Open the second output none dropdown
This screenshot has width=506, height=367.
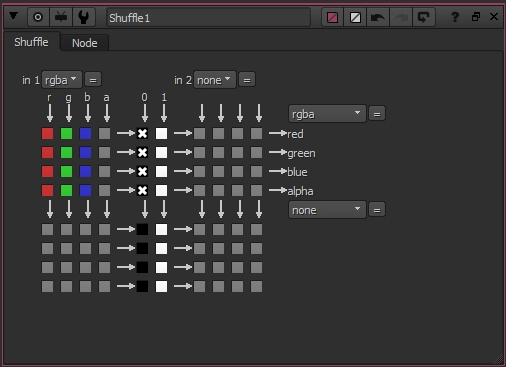click(327, 210)
